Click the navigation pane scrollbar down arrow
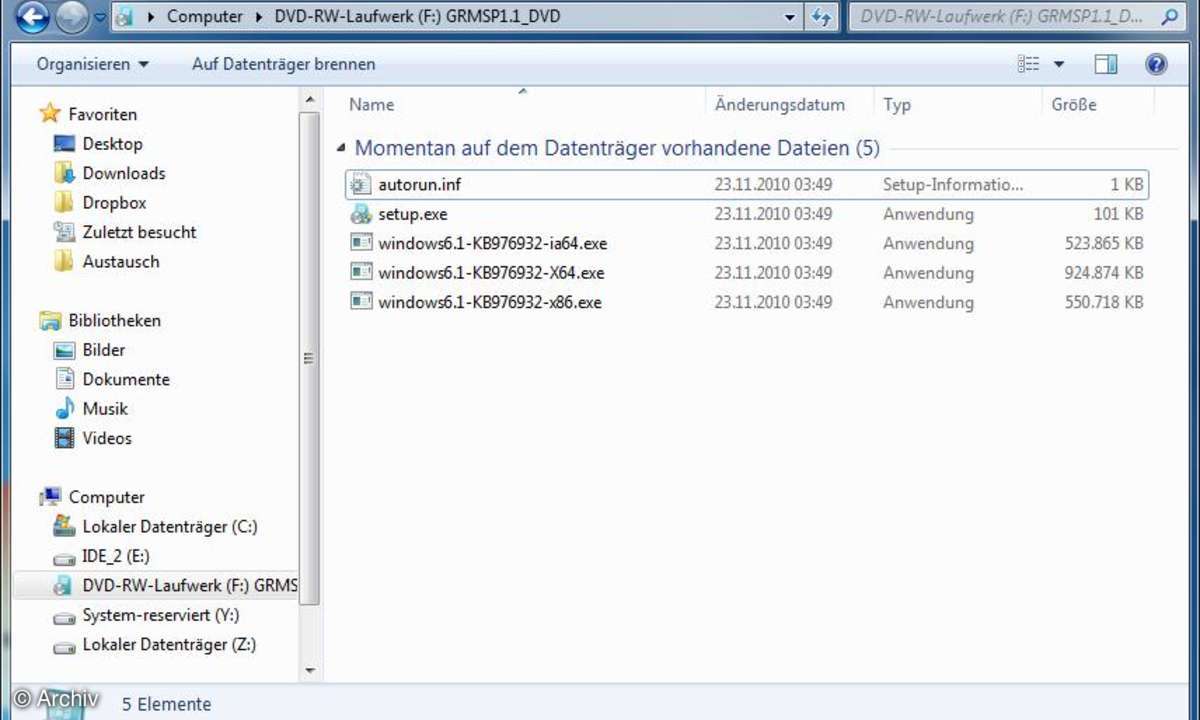 [x=309, y=670]
